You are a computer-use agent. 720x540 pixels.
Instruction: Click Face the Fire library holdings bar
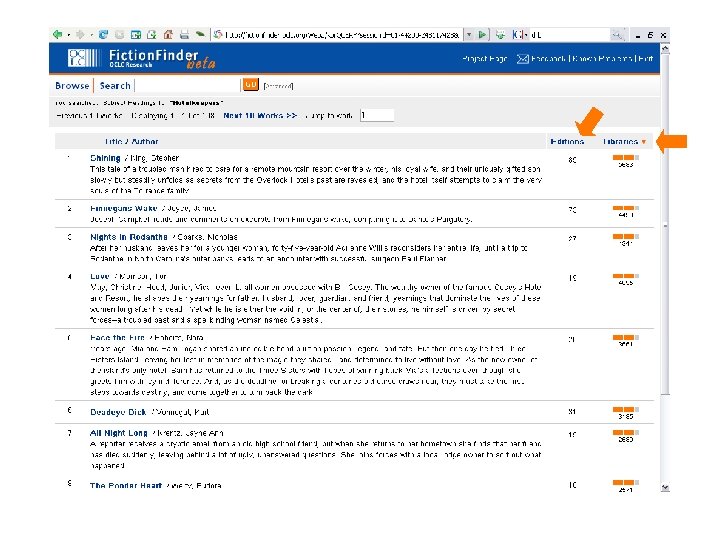click(625, 338)
